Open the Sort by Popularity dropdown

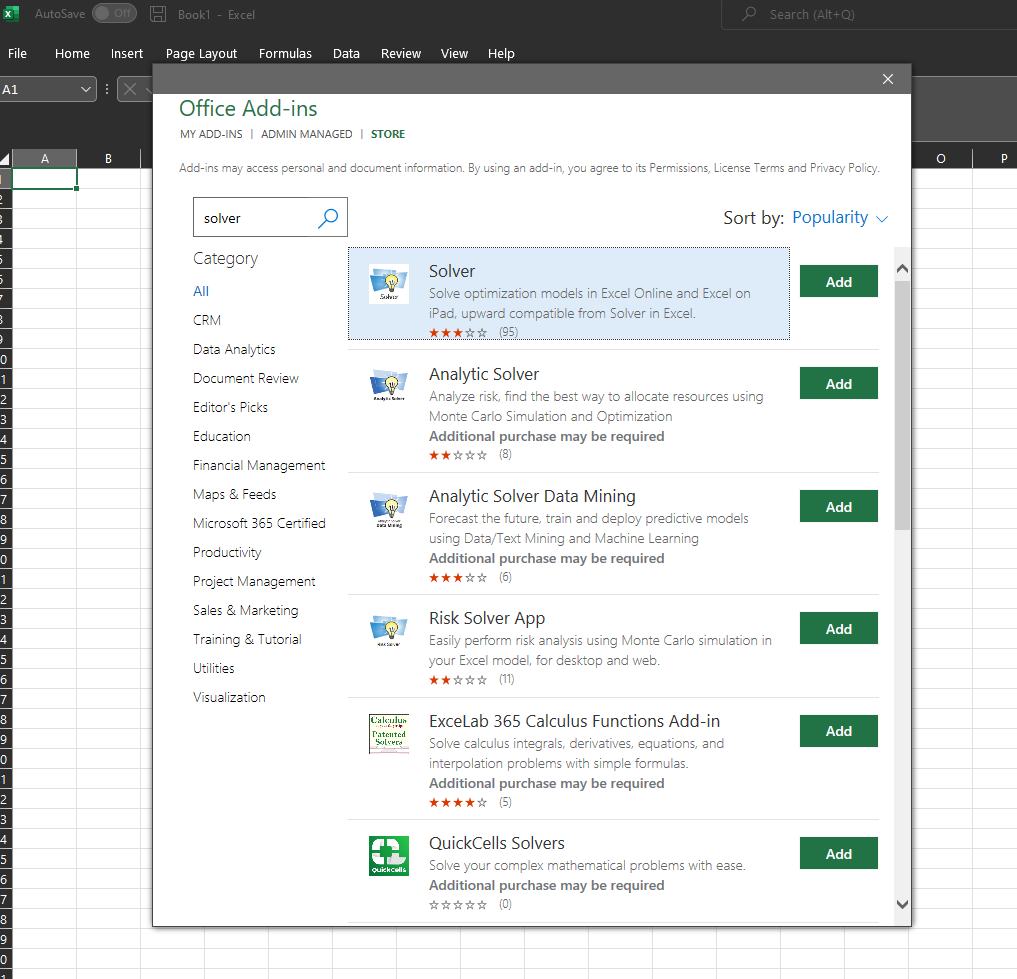click(839, 217)
